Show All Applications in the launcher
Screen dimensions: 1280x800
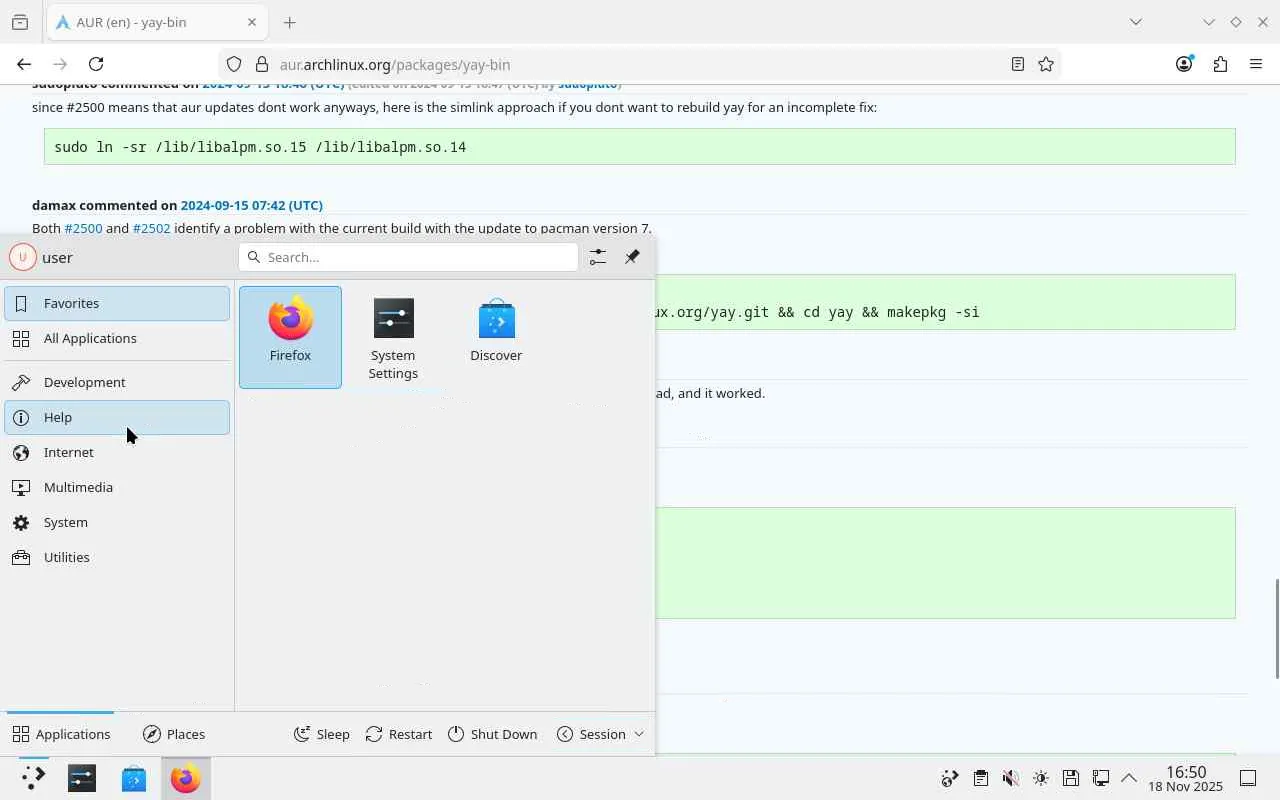click(117, 338)
